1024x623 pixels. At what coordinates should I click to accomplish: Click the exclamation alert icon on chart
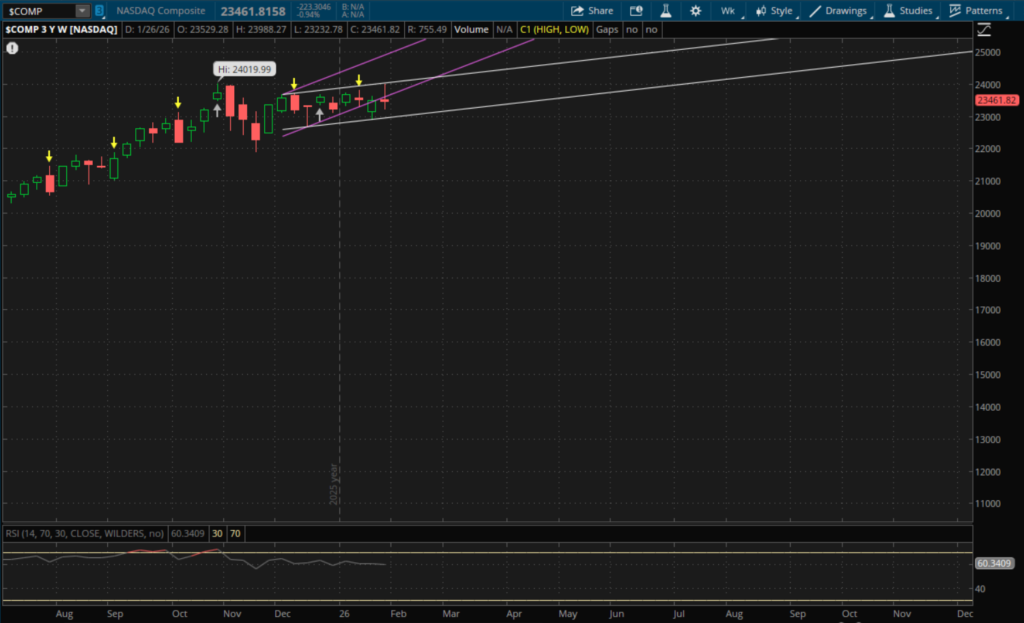pos(12,47)
